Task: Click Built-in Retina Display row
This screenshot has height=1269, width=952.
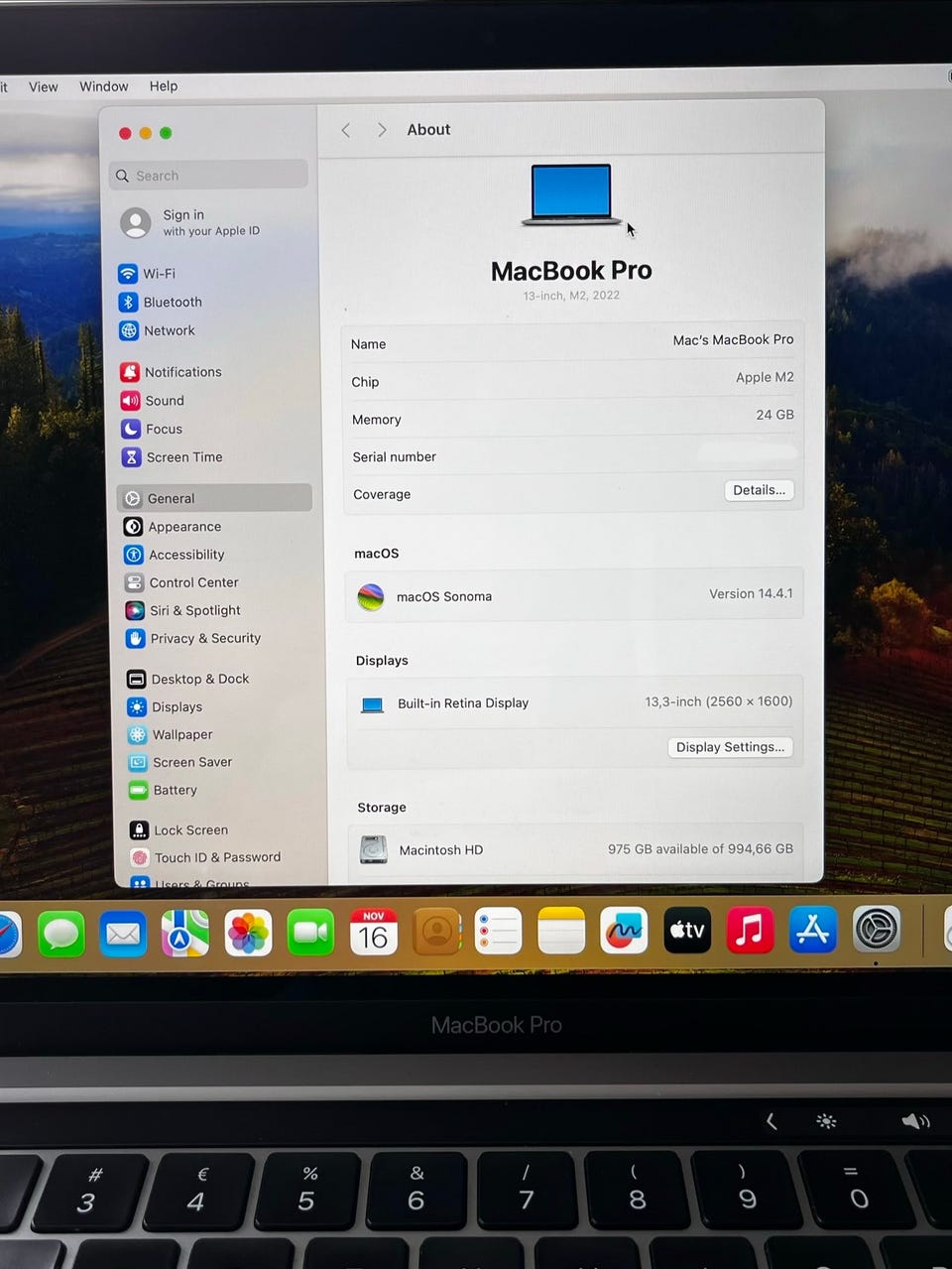Action: (574, 702)
